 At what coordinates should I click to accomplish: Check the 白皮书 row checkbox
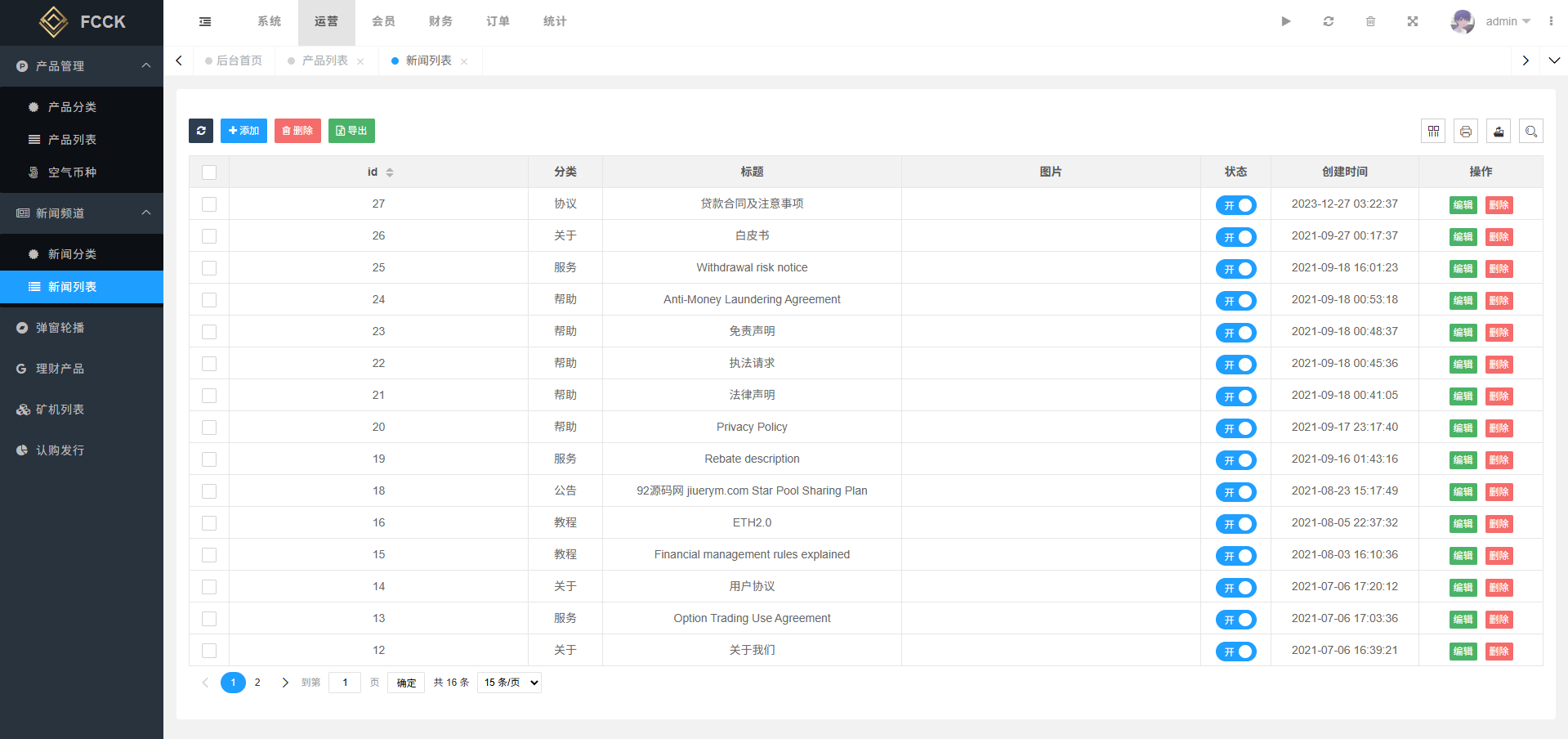pyautogui.click(x=209, y=236)
